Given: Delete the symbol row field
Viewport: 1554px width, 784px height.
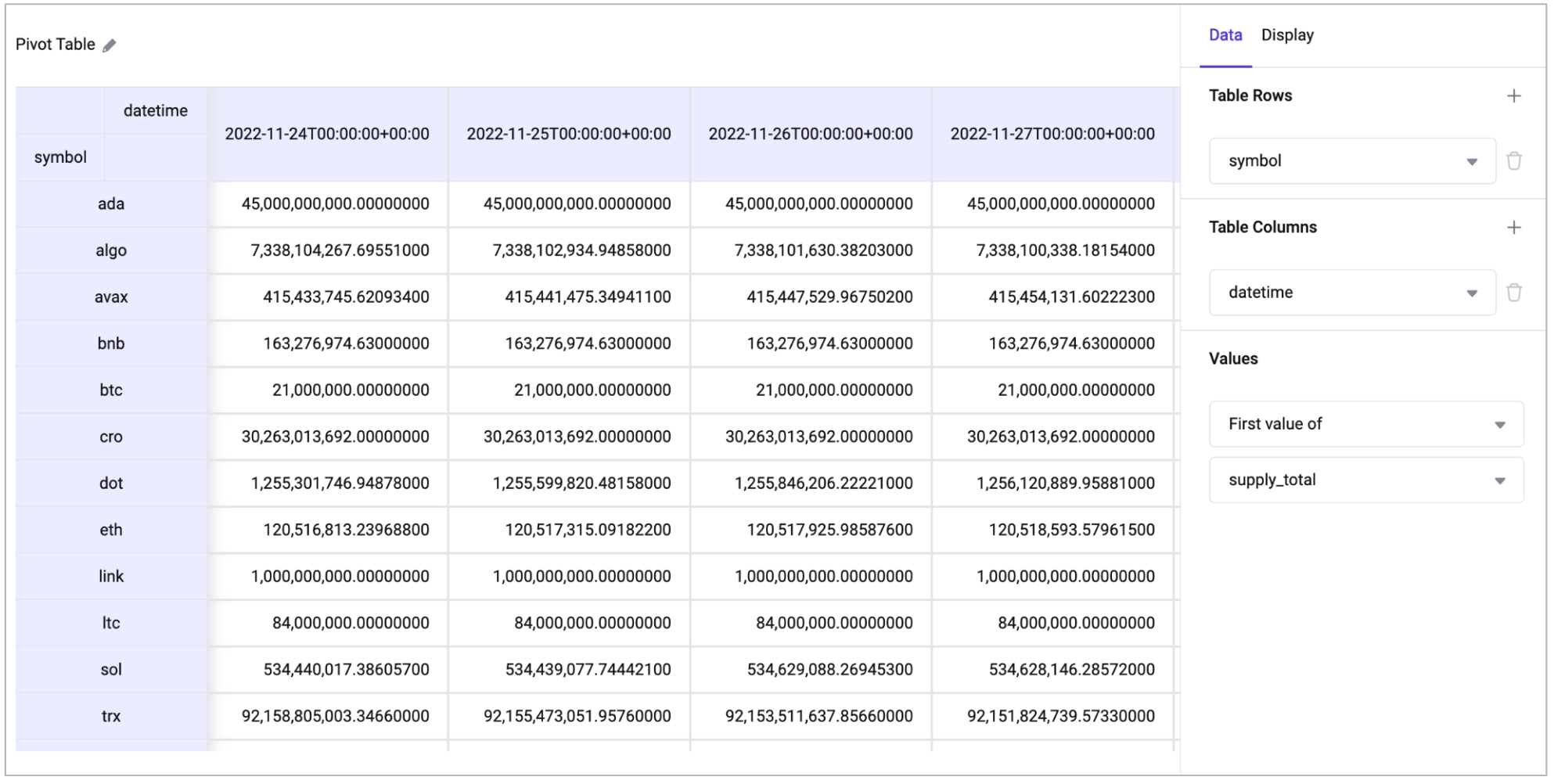Looking at the screenshot, I should click(x=1513, y=161).
